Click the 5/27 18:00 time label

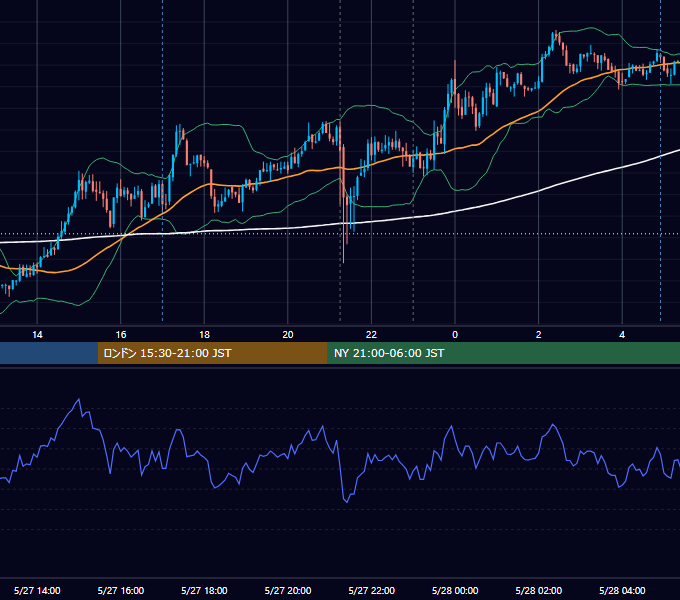204,590
